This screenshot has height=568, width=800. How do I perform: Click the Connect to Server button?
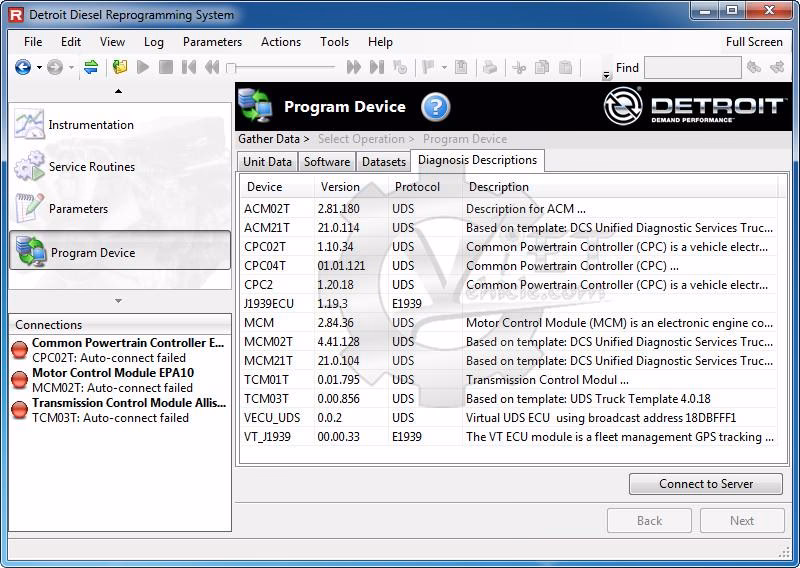[x=706, y=484]
